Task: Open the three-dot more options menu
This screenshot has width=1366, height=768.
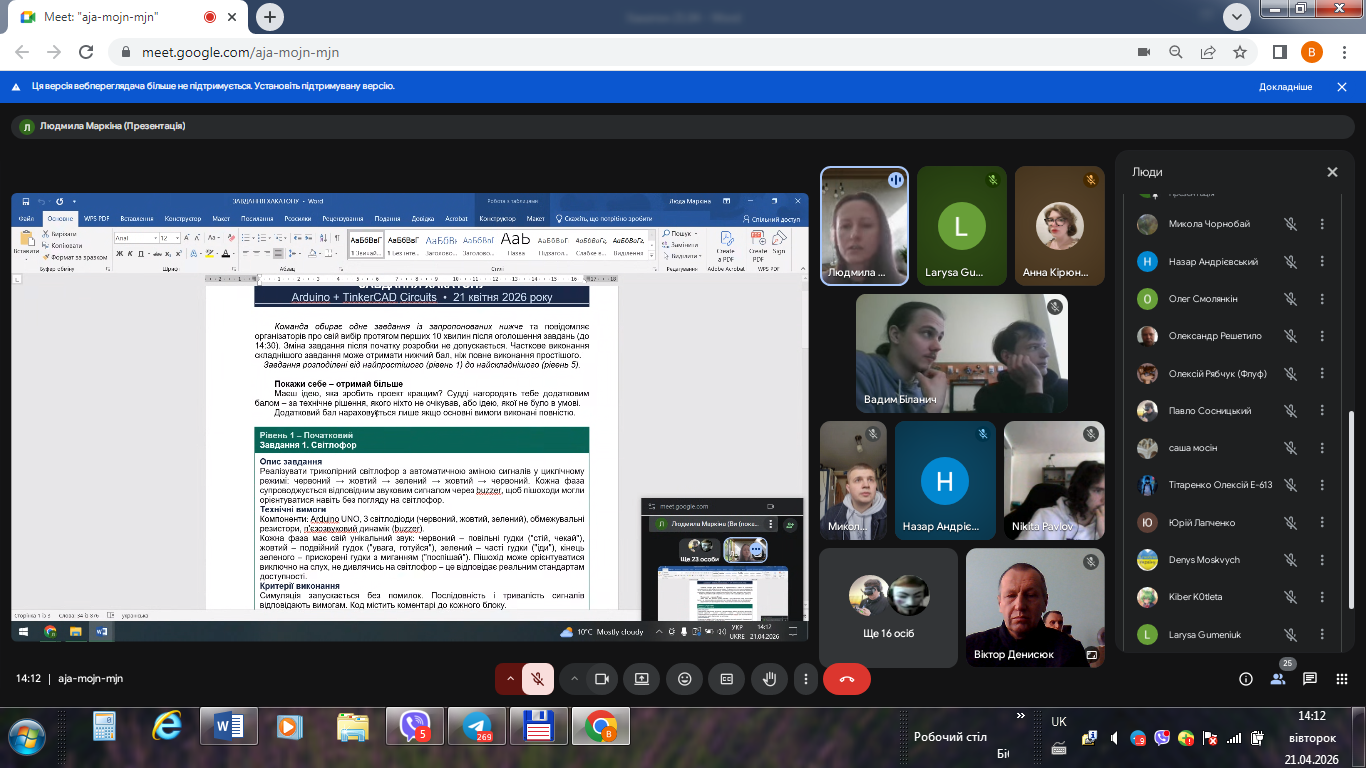Action: (x=806, y=679)
